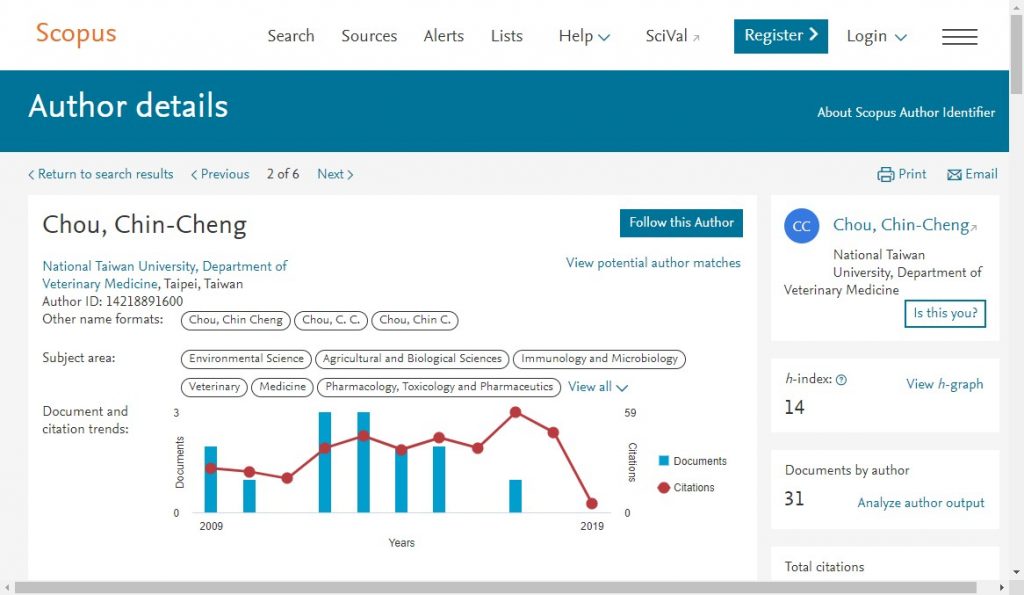This screenshot has width=1024, height=595.
Task: Click the Citations legend red dot
Action: pyautogui.click(x=664, y=487)
